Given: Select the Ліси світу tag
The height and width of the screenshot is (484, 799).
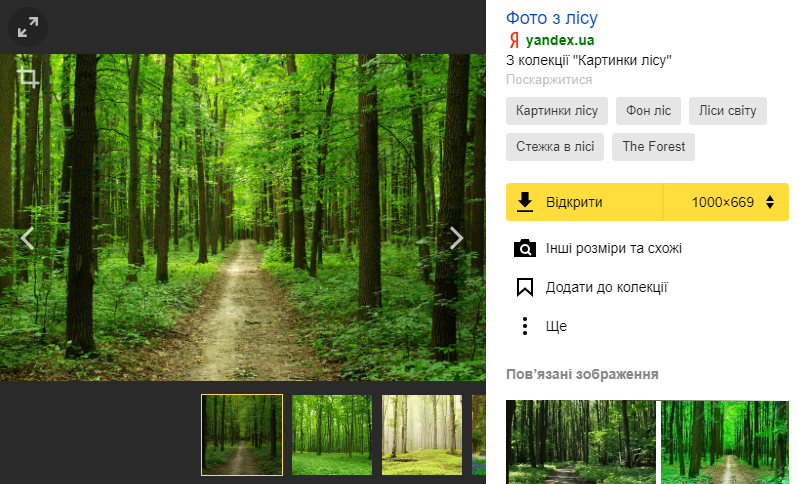Looking at the screenshot, I should [x=728, y=111].
